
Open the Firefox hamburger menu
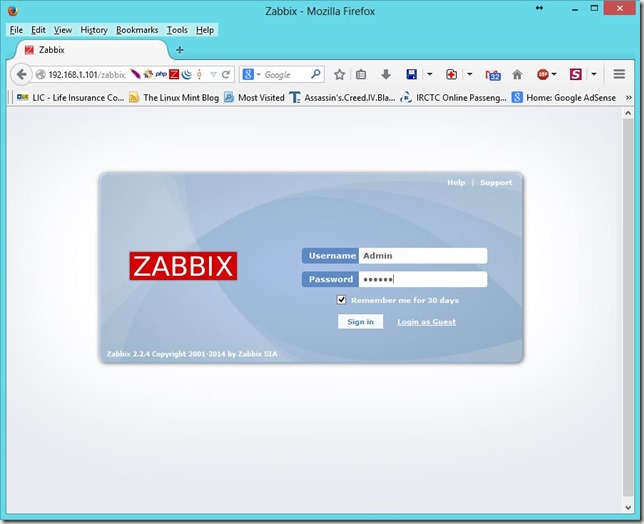click(x=619, y=74)
